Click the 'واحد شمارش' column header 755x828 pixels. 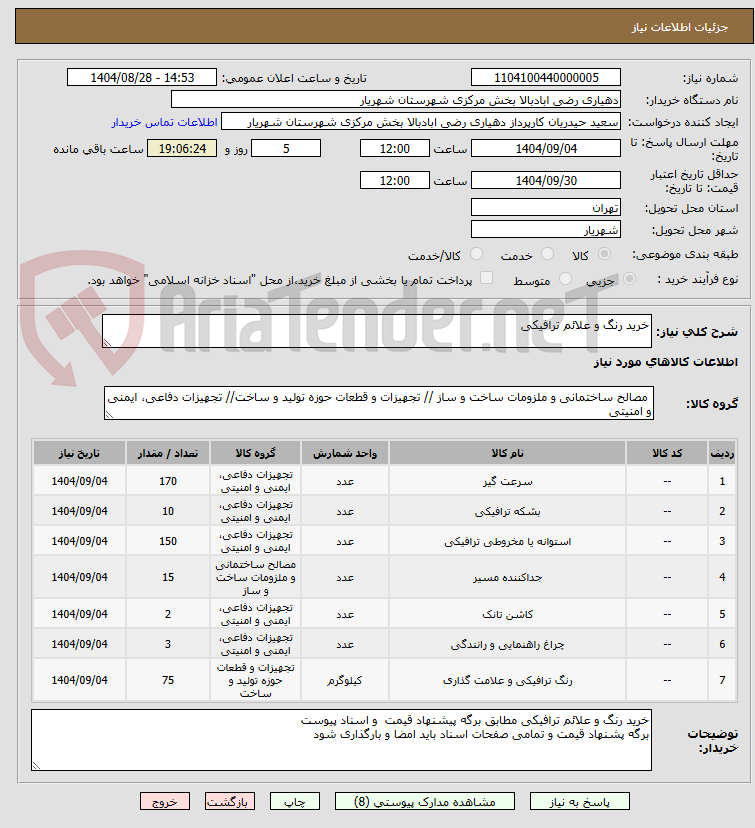345,453
